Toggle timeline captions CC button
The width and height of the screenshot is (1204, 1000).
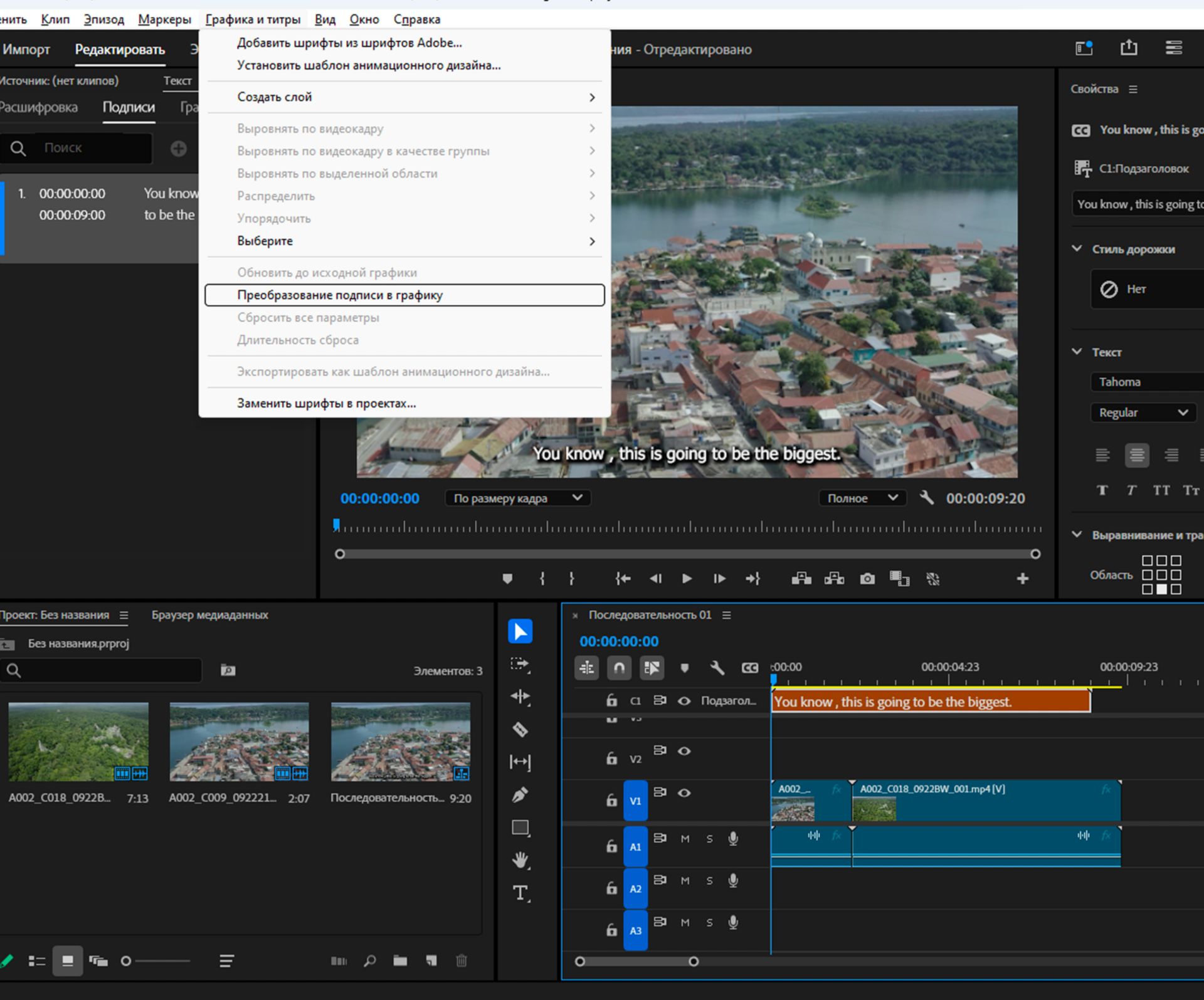point(750,668)
